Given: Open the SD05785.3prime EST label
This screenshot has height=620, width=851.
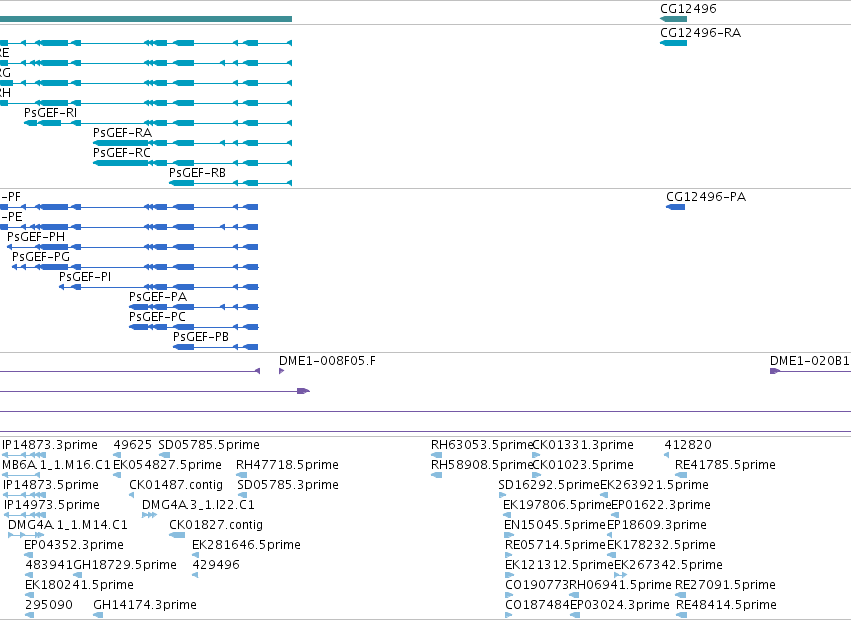Looking at the screenshot, I should (288, 485).
